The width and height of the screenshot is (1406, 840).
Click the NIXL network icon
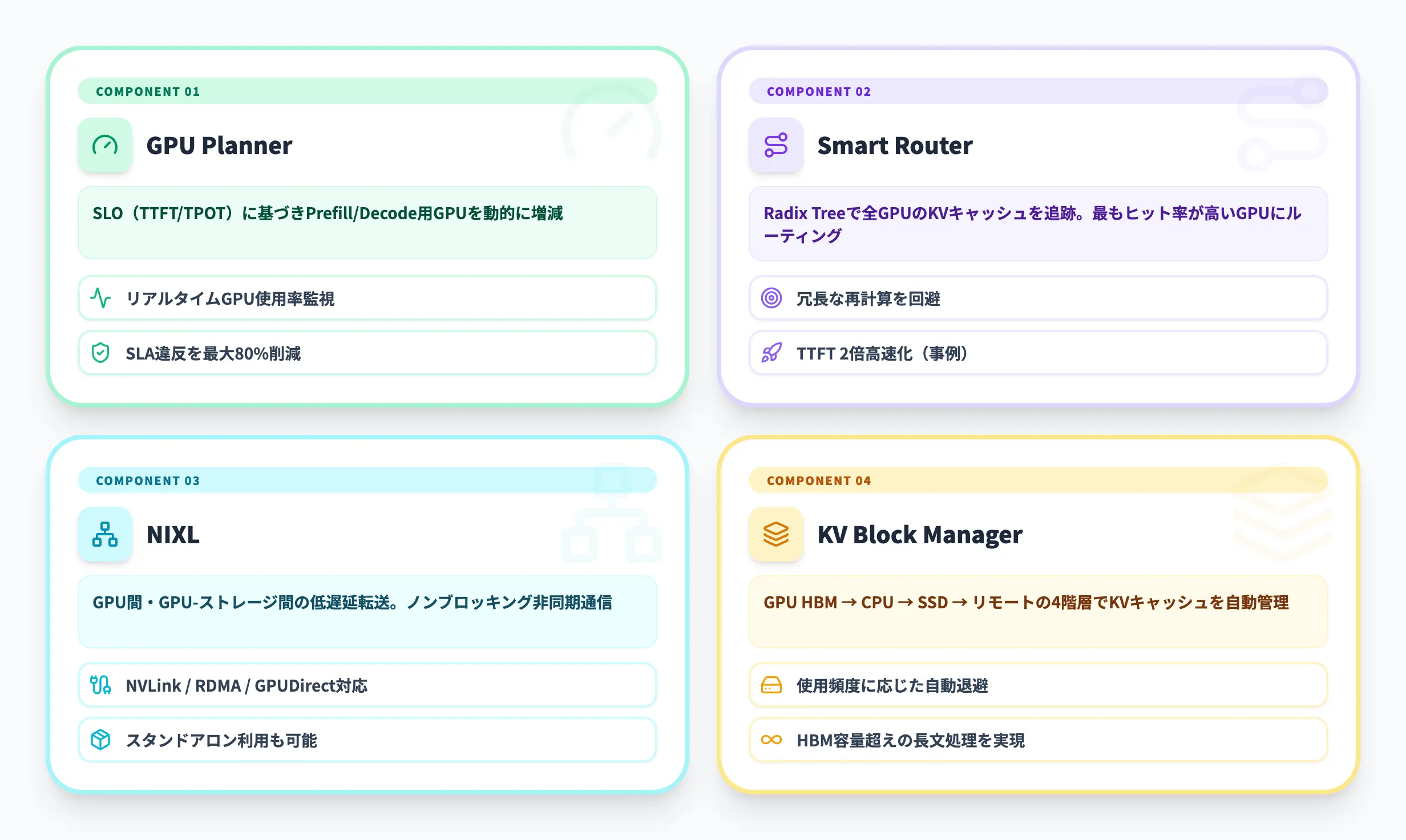(x=105, y=535)
